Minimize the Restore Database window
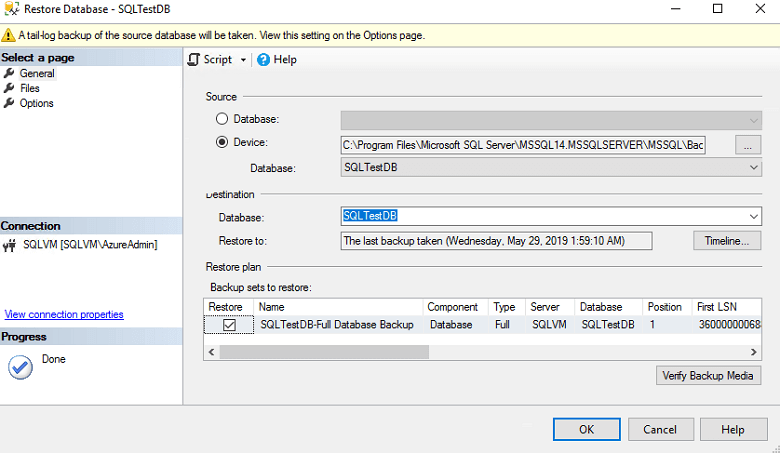Screen dimensions: 780x453 (675, 9)
